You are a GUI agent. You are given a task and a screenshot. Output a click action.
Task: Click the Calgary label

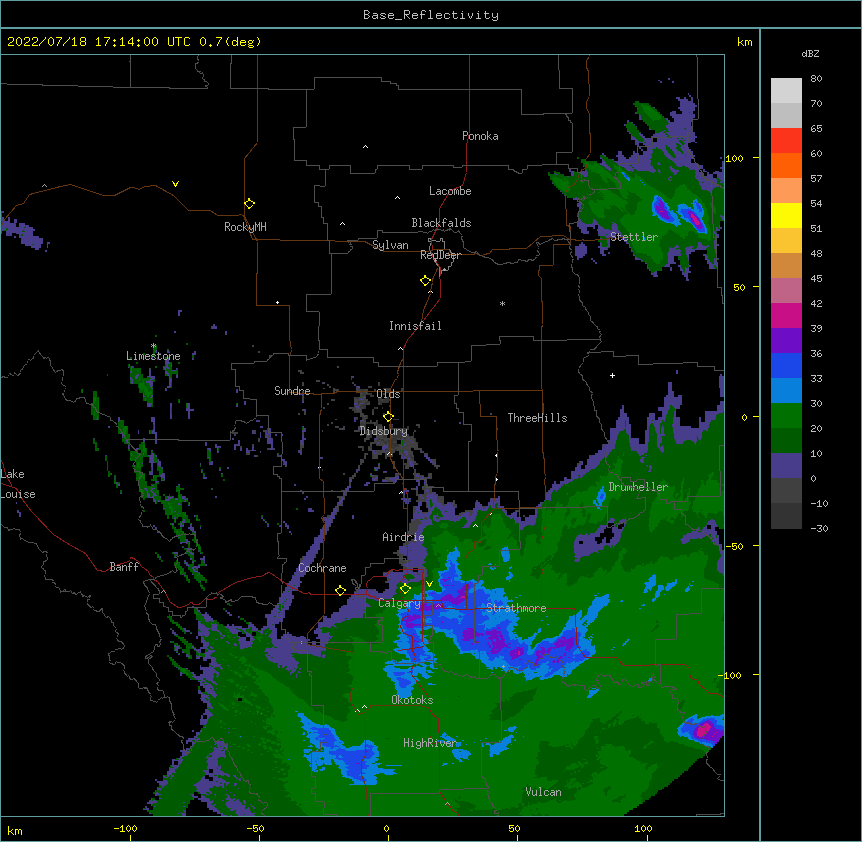point(400,603)
